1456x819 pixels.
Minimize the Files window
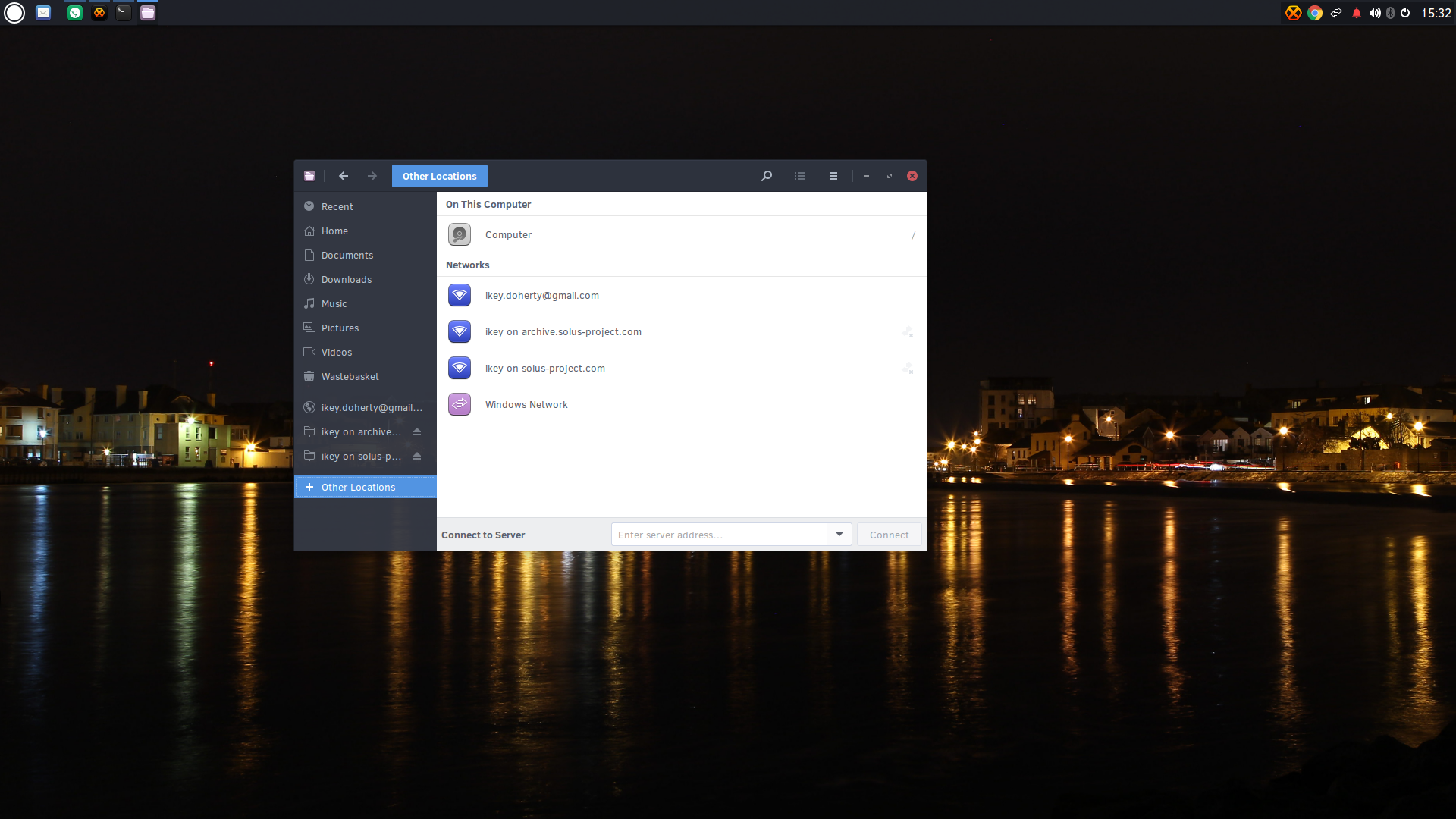pyautogui.click(x=867, y=176)
